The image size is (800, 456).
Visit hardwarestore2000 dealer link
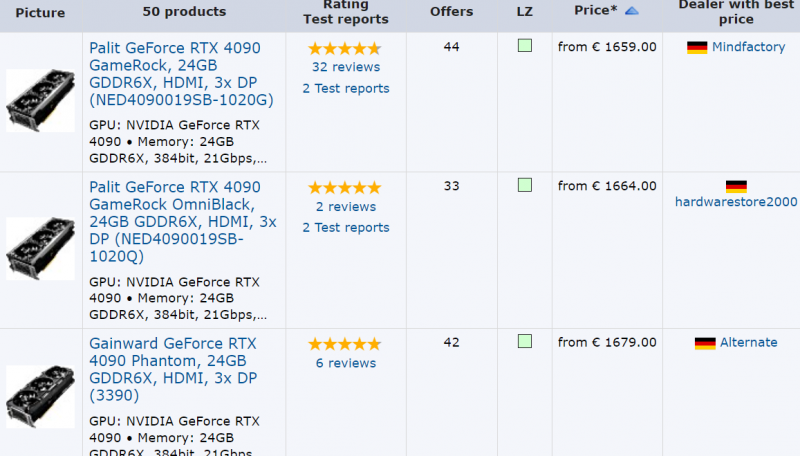[736, 202]
